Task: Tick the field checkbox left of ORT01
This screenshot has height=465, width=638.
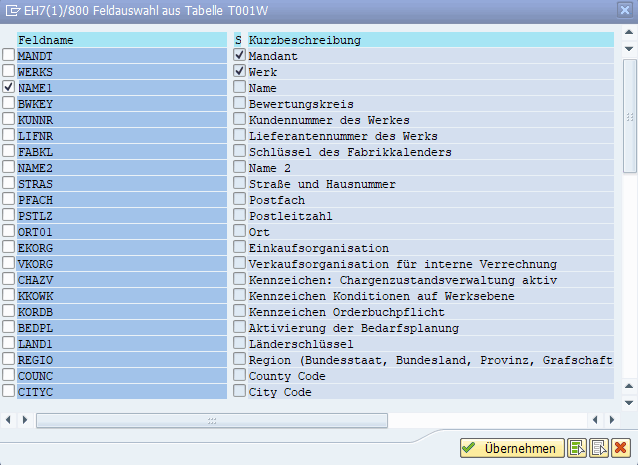Action: [x=9, y=231]
